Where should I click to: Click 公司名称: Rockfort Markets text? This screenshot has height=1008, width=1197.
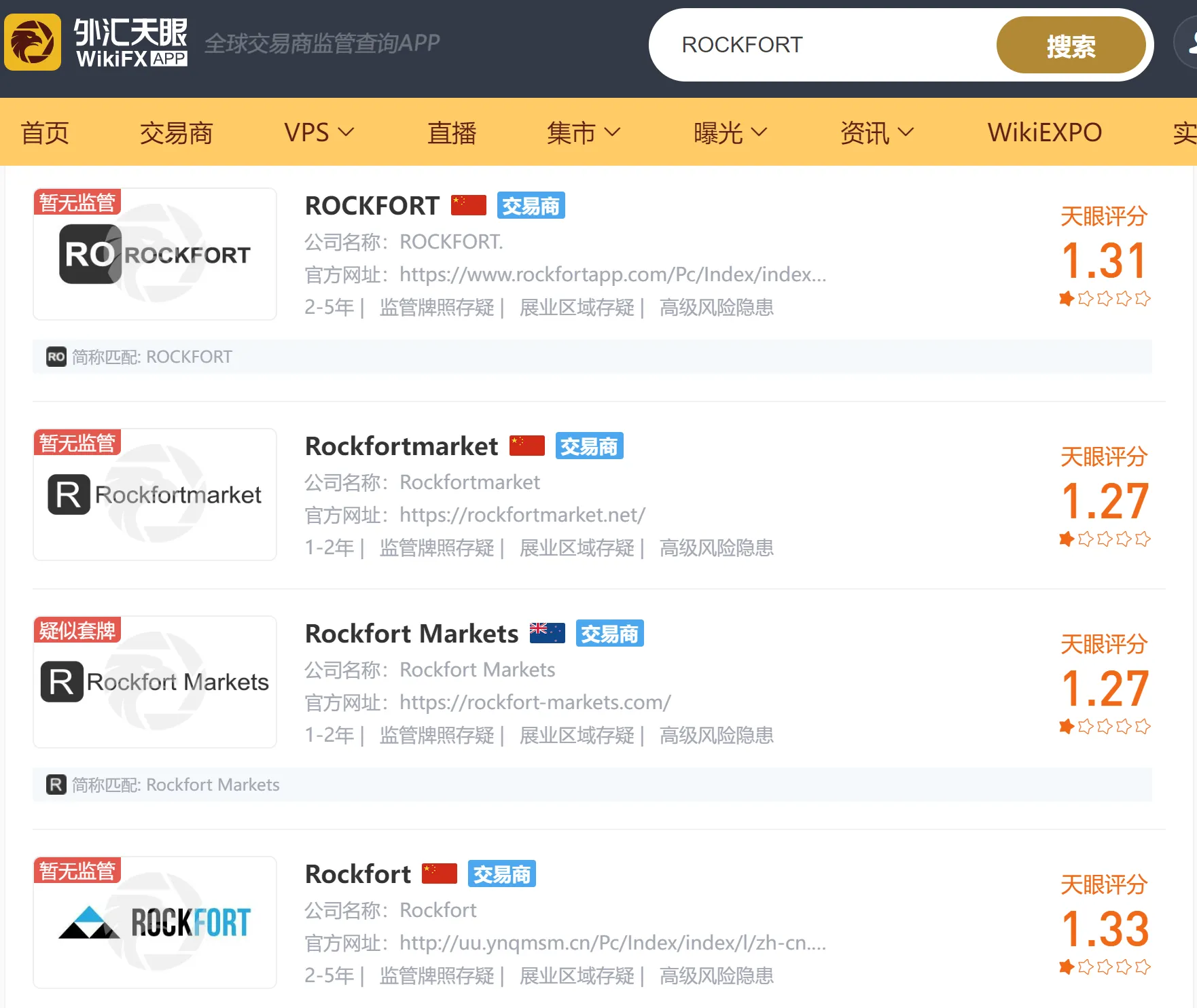tap(430, 670)
